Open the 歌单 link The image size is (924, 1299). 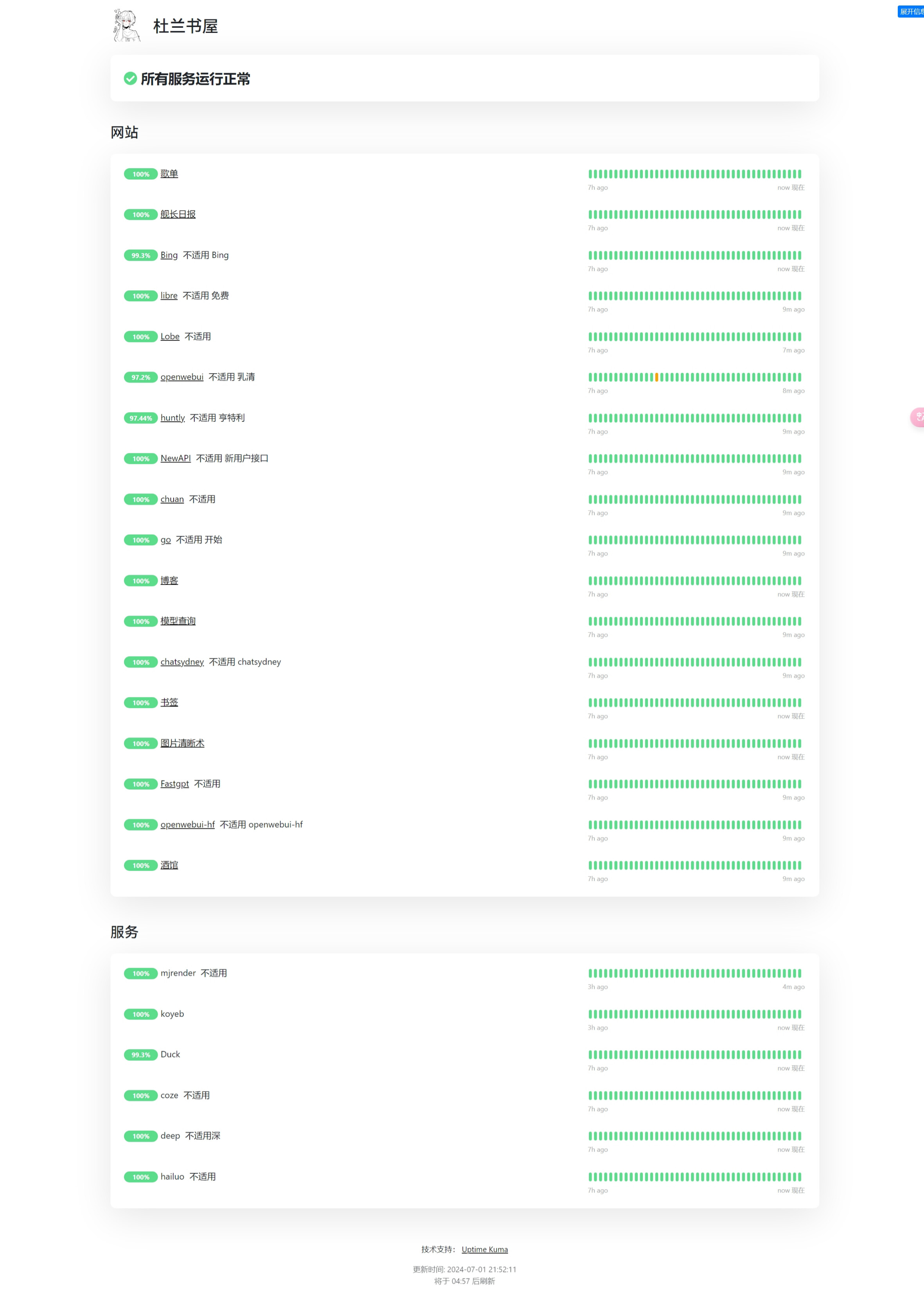pyautogui.click(x=169, y=174)
